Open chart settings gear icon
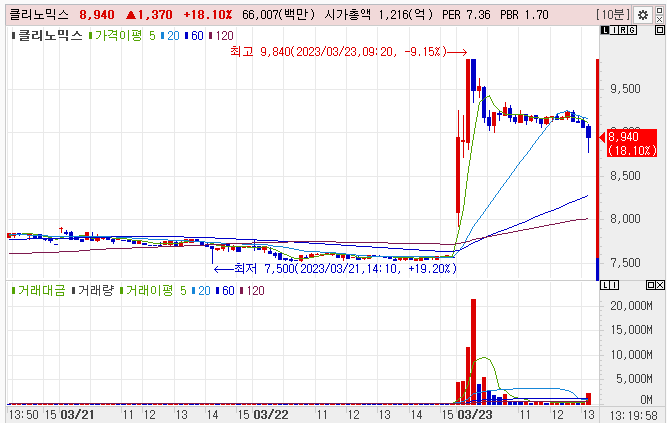 point(643,15)
